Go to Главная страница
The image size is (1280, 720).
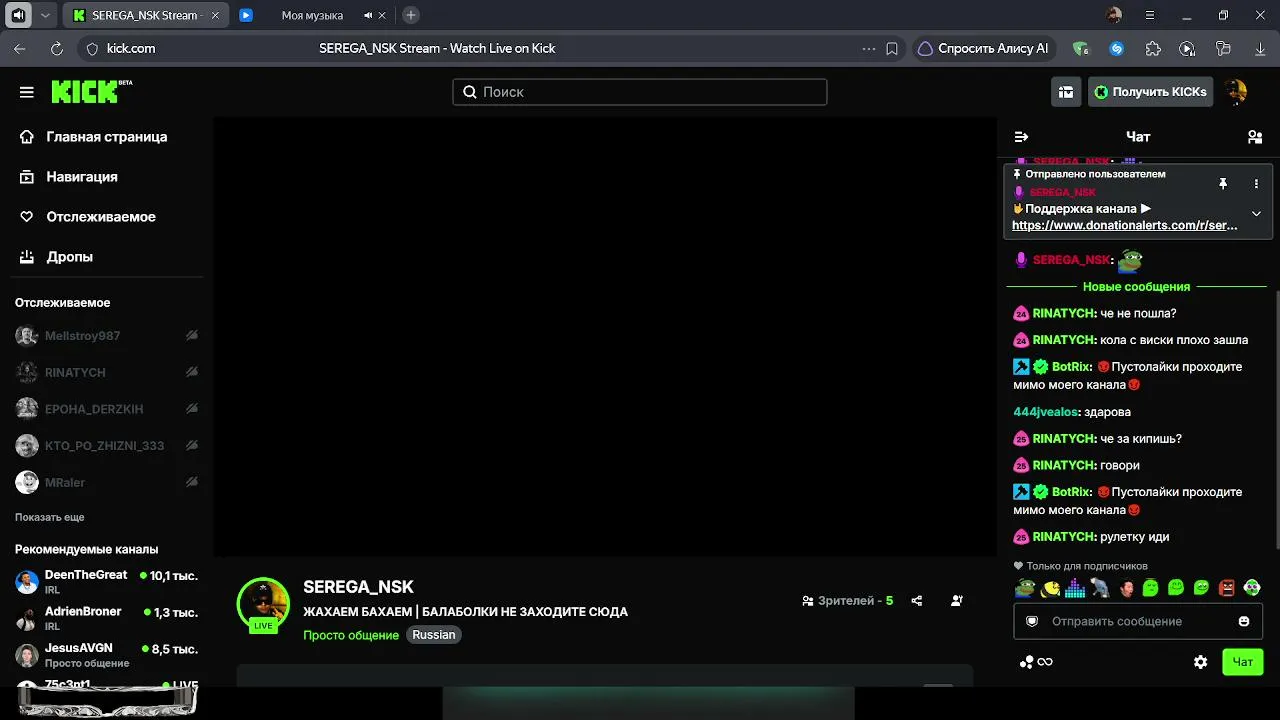107,137
